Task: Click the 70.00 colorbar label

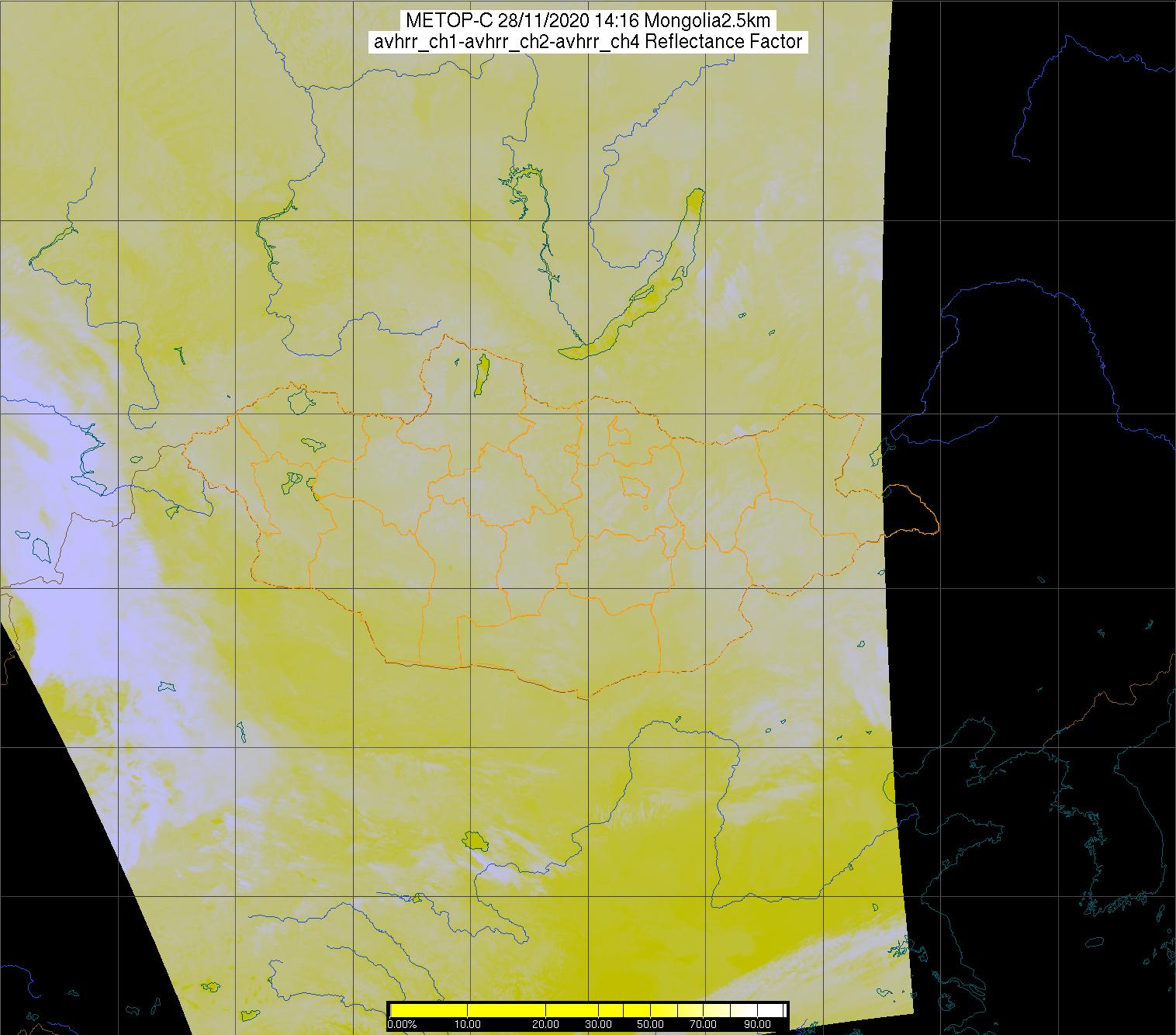Action: (x=703, y=1024)
